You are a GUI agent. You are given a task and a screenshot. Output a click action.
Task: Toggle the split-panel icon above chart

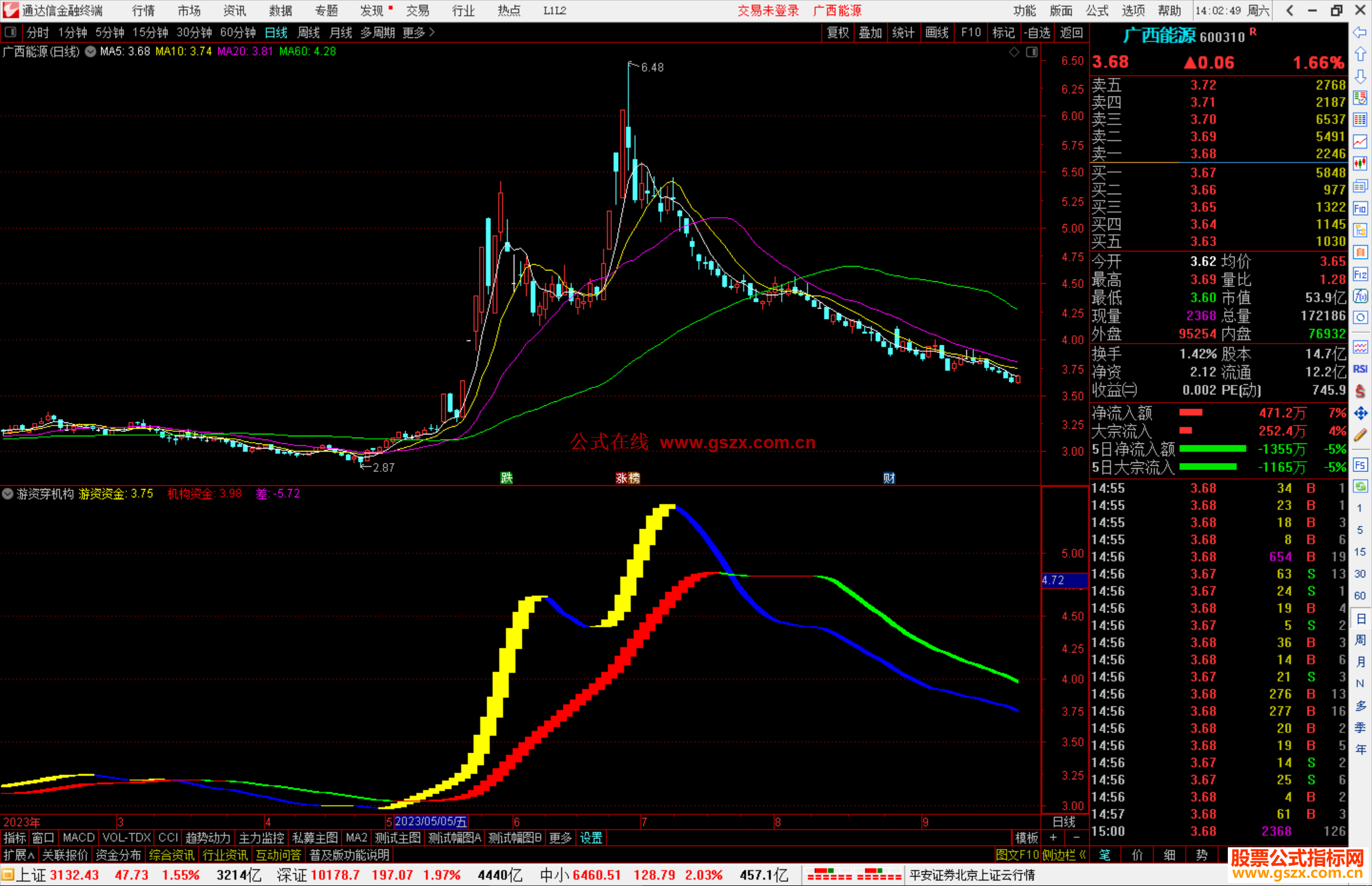[x=1032, y=52]
